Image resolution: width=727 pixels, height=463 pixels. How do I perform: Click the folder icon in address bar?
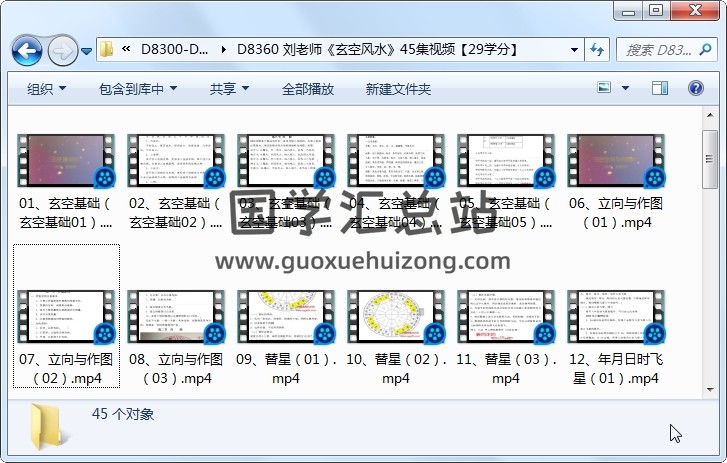click(106, 49)
